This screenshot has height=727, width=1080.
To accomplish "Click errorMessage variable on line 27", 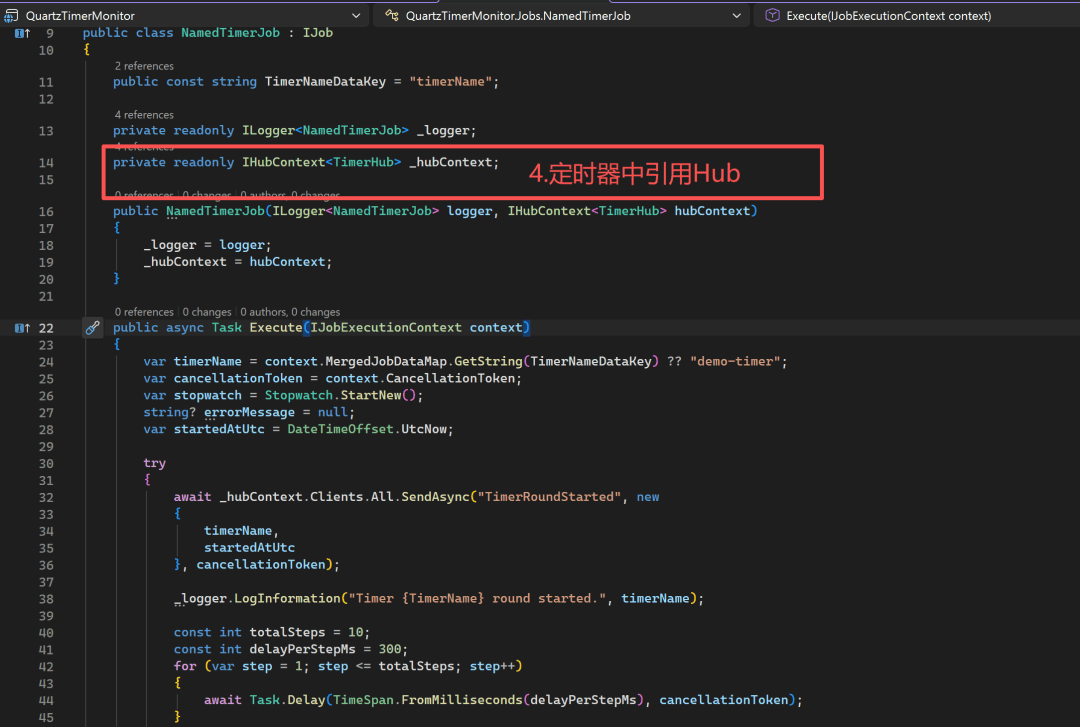I will (249, 412).
